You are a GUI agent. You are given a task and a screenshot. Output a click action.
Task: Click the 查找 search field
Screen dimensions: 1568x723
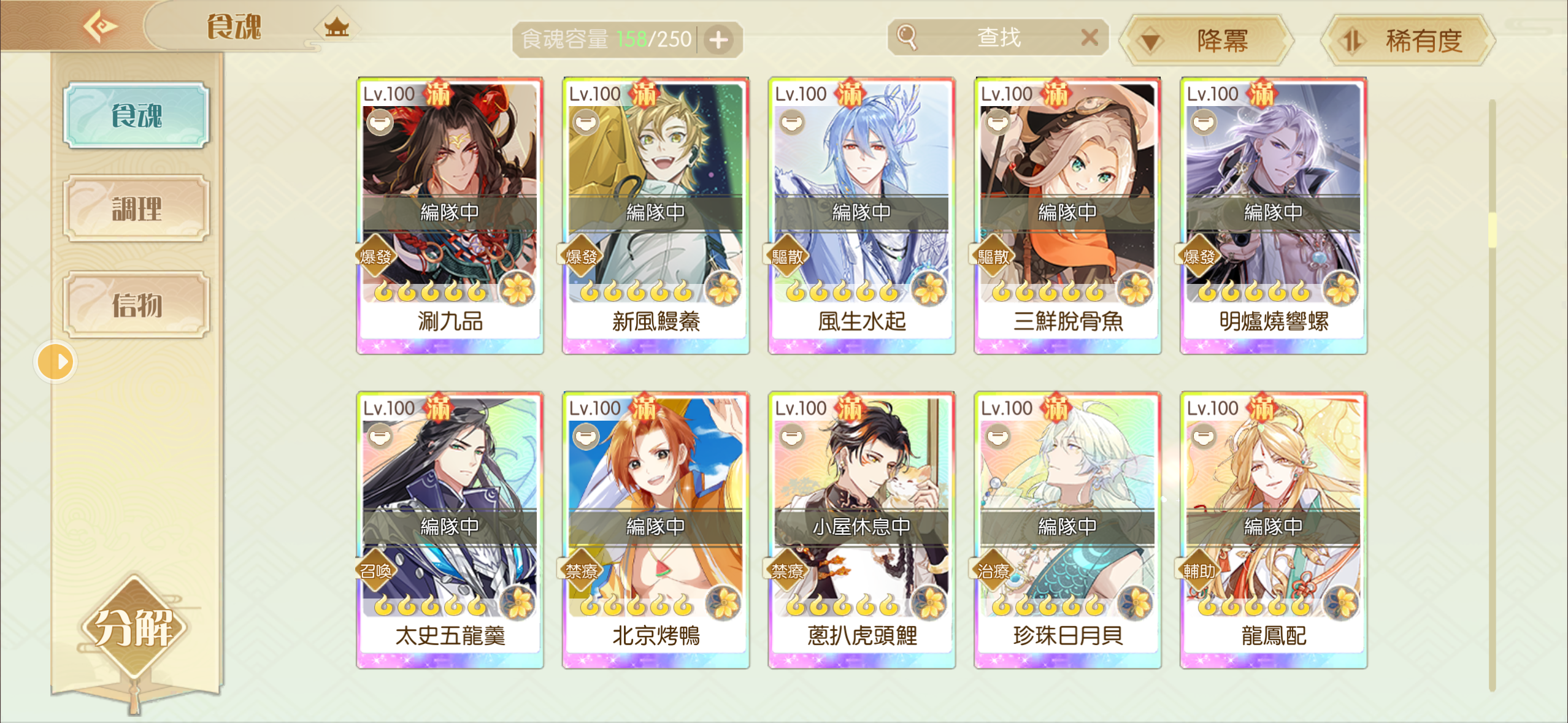click(997, 38)
